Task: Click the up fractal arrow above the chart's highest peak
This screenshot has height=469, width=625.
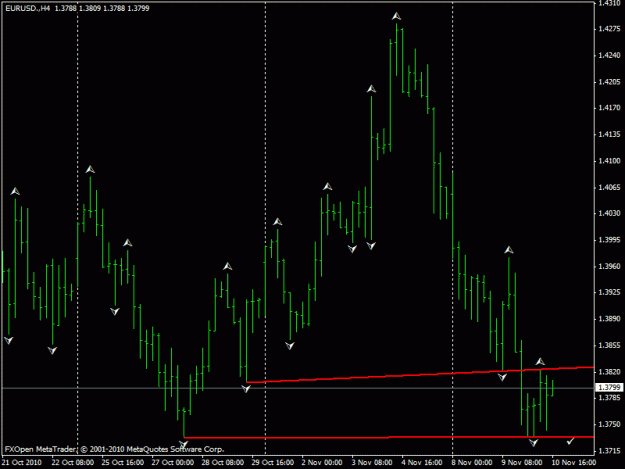Action: coord(396,16)
